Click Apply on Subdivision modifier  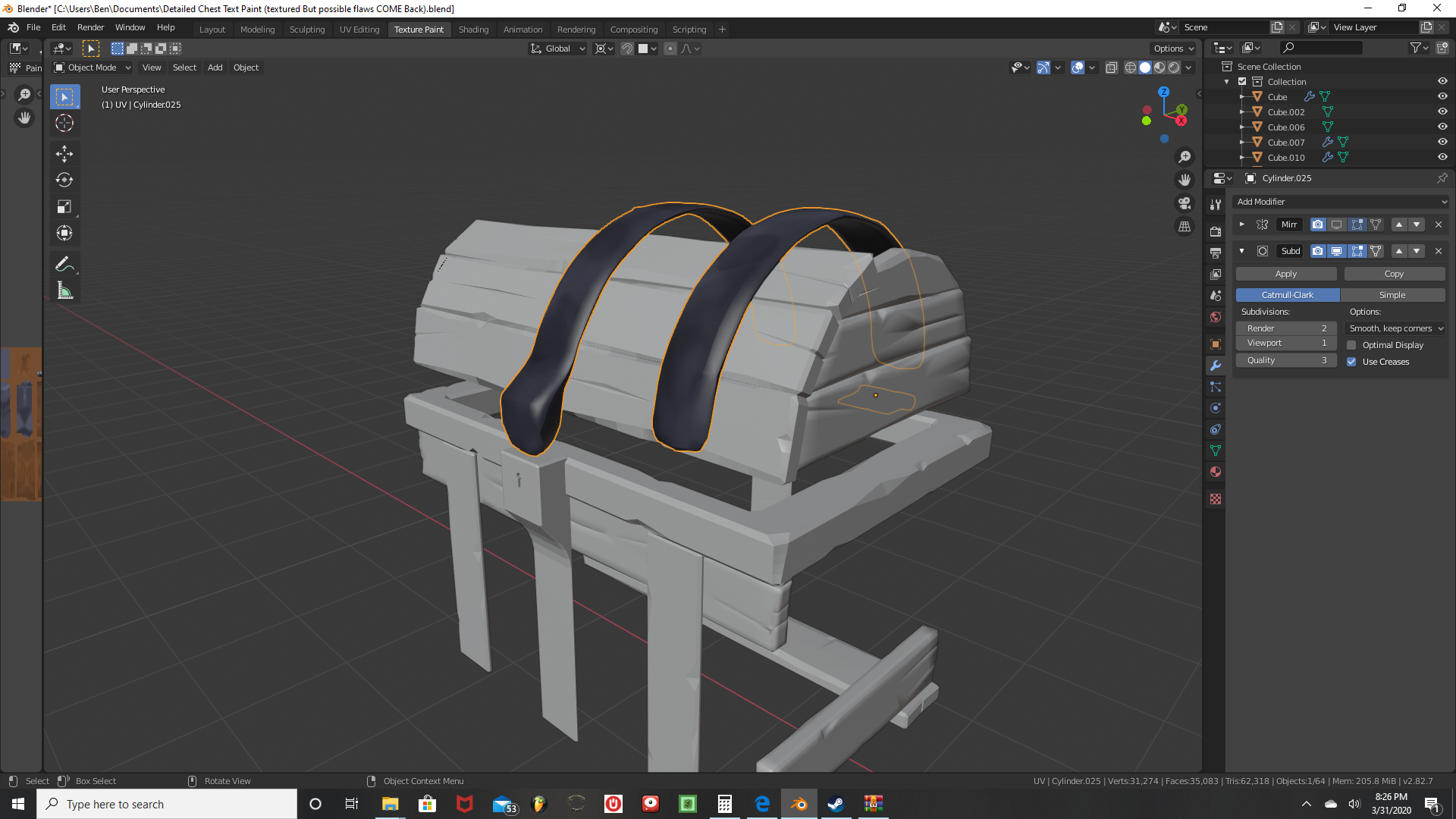tap(1285, 274)
